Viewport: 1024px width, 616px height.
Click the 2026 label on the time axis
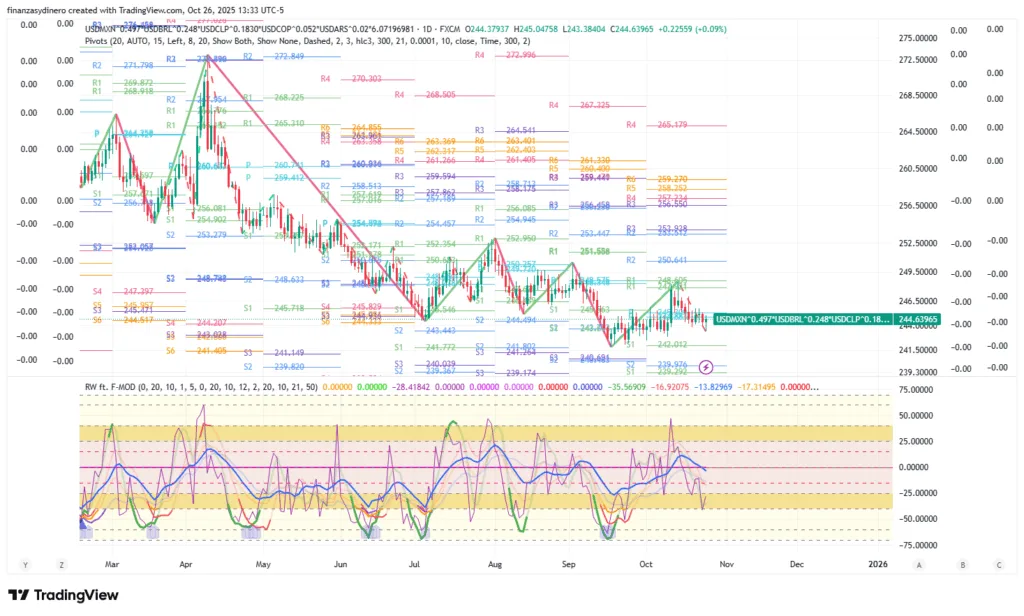877,564
